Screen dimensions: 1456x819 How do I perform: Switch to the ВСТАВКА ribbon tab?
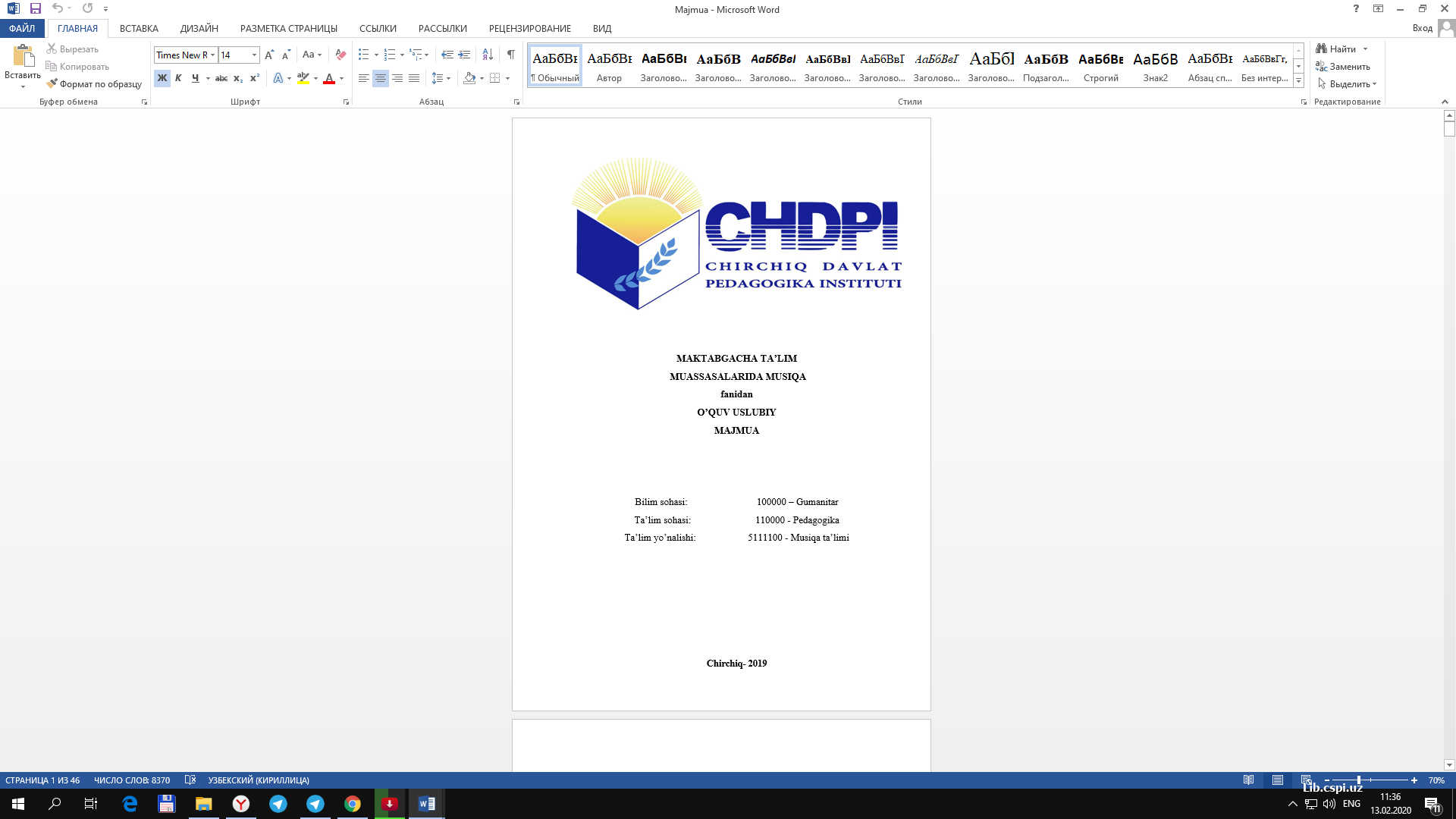pyautogui.click(x=139, y=28)
